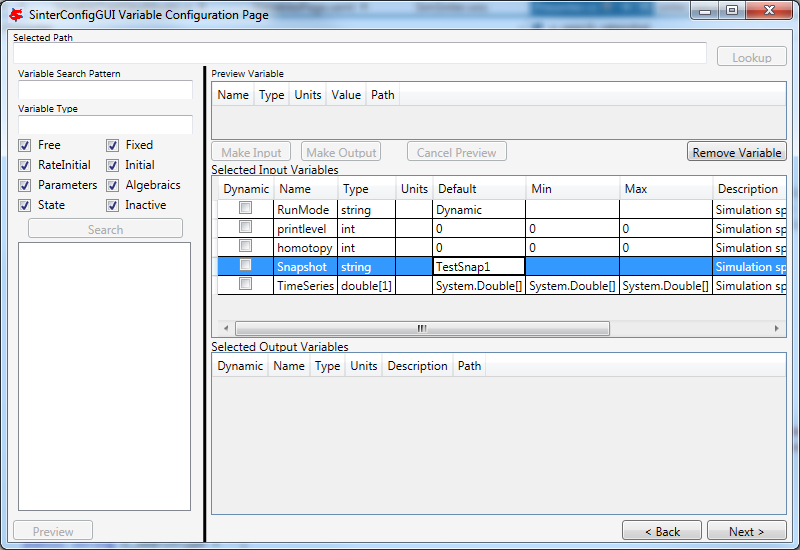The width and height of the screenshot is (800, 550).
Task: Select the TimeSeries name cell
Action: pos(306,285)
